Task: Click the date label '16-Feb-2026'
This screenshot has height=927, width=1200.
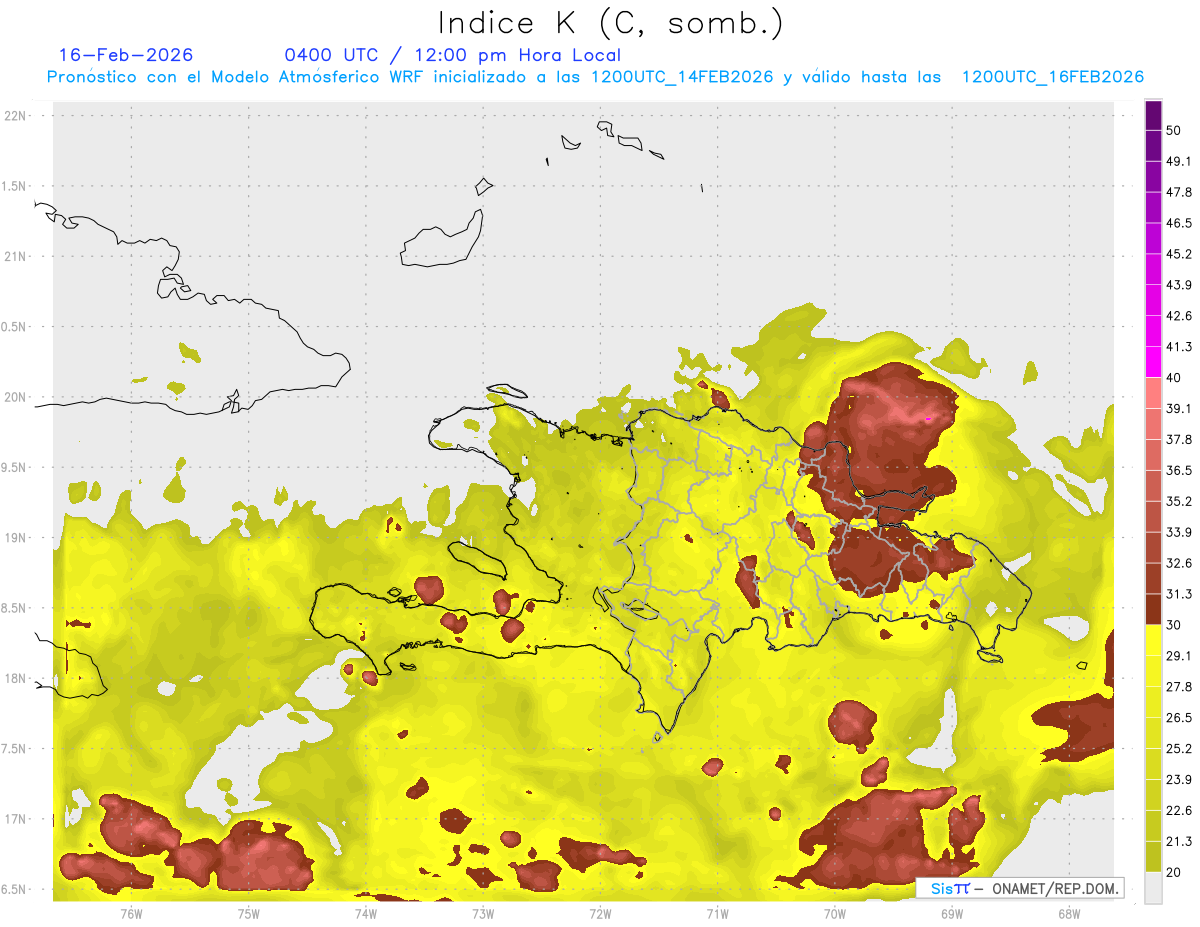Action: point(126,55)
